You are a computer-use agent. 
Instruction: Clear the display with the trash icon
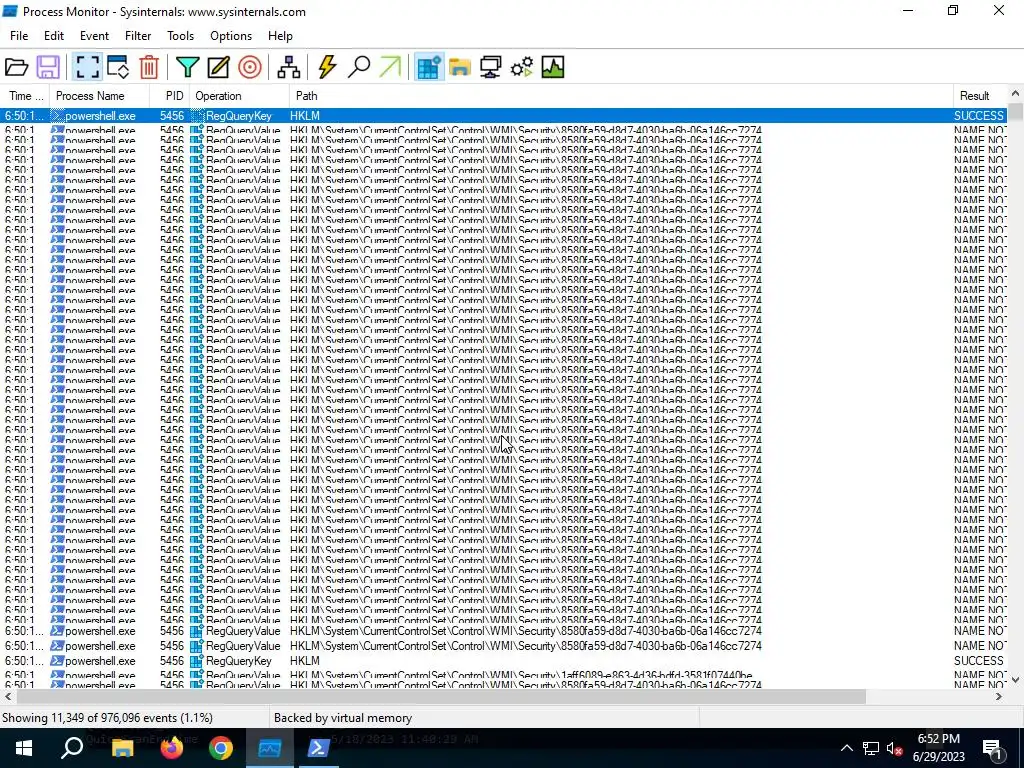[149, 67]
